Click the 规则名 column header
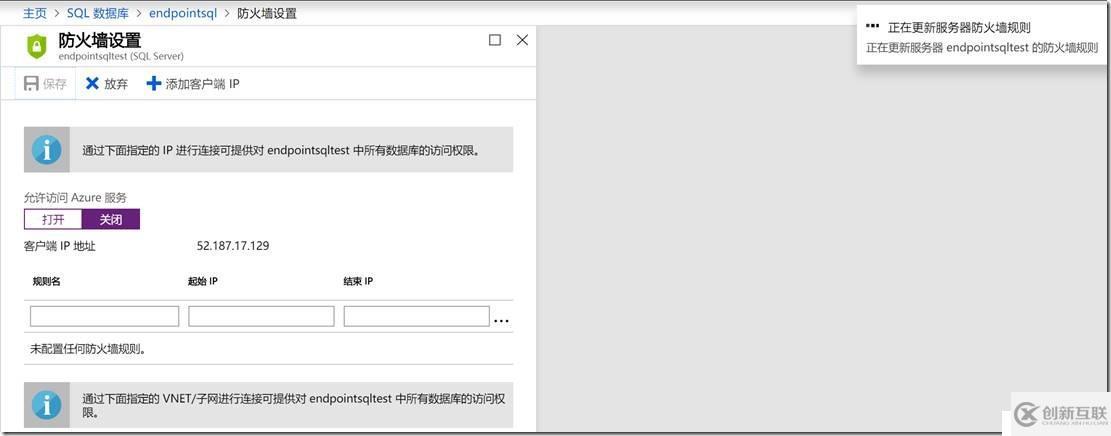 [x=46, y=281]
